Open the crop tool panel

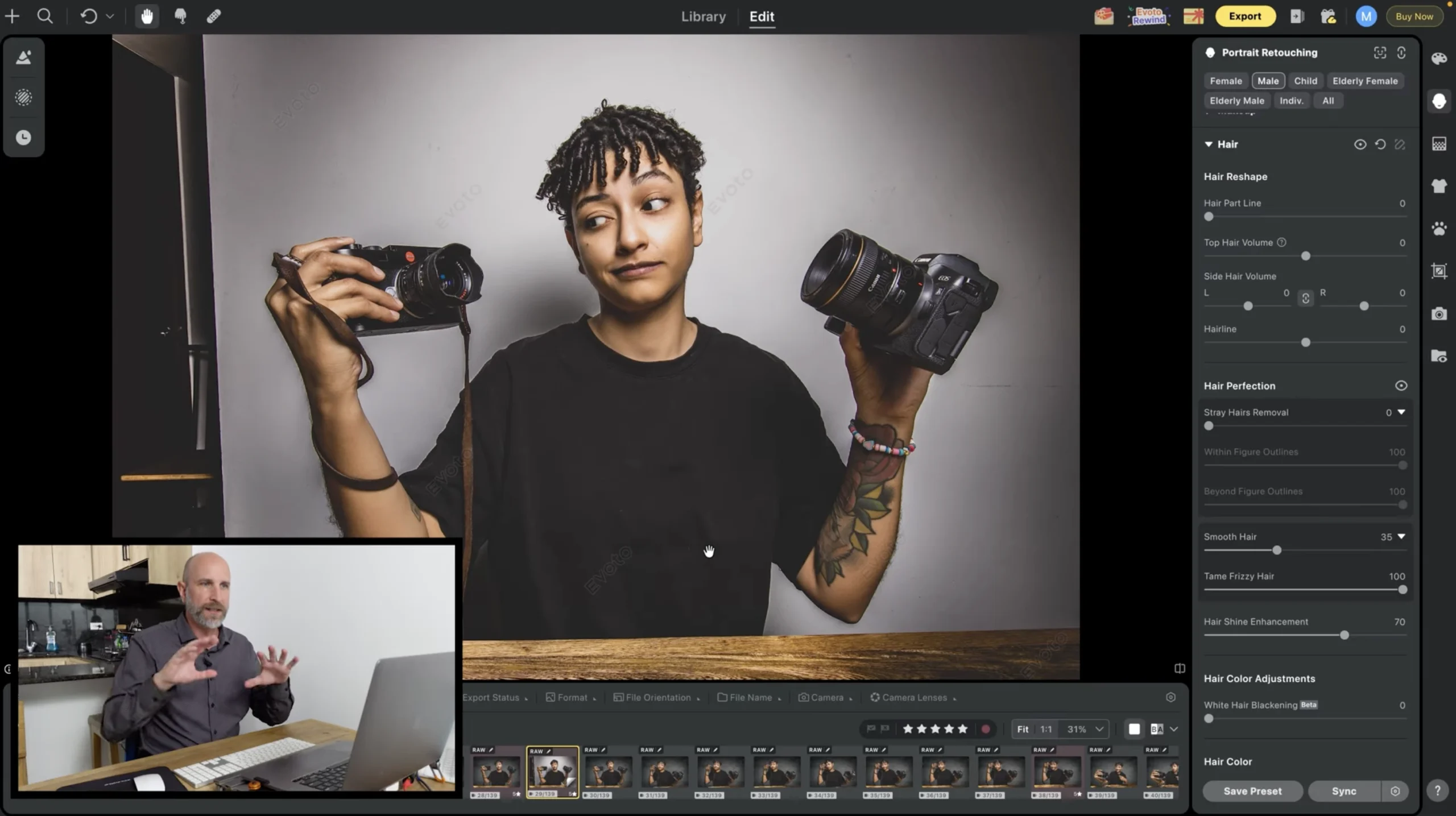pos(1439,271)
